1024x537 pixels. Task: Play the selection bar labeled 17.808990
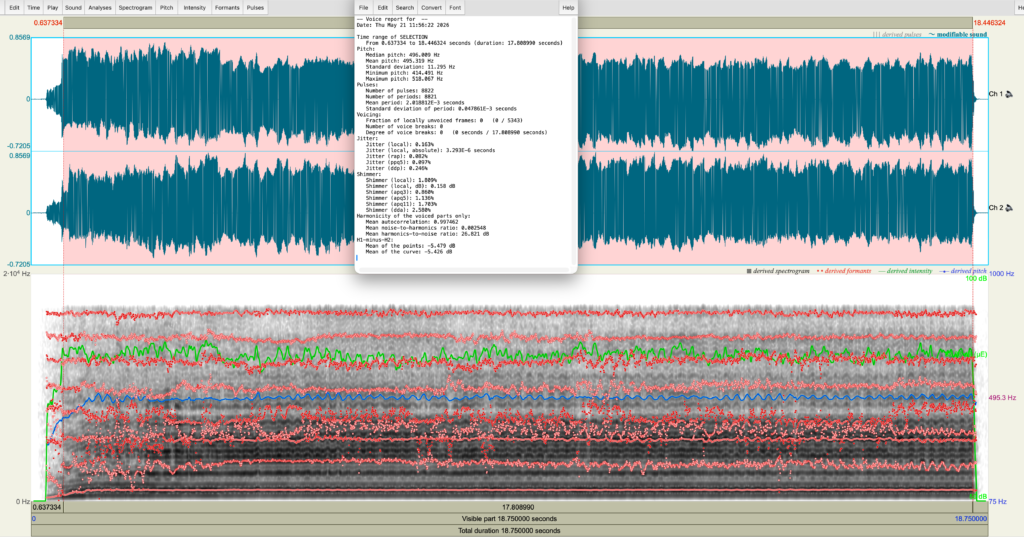click(518, 507)
